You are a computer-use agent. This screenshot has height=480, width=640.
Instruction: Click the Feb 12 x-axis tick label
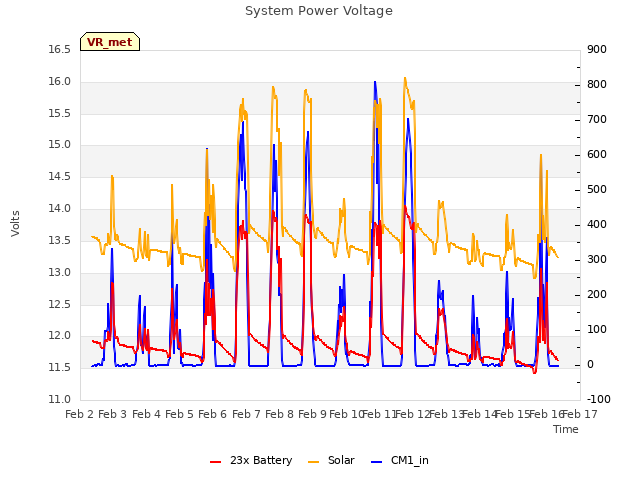tap(413, 414)
